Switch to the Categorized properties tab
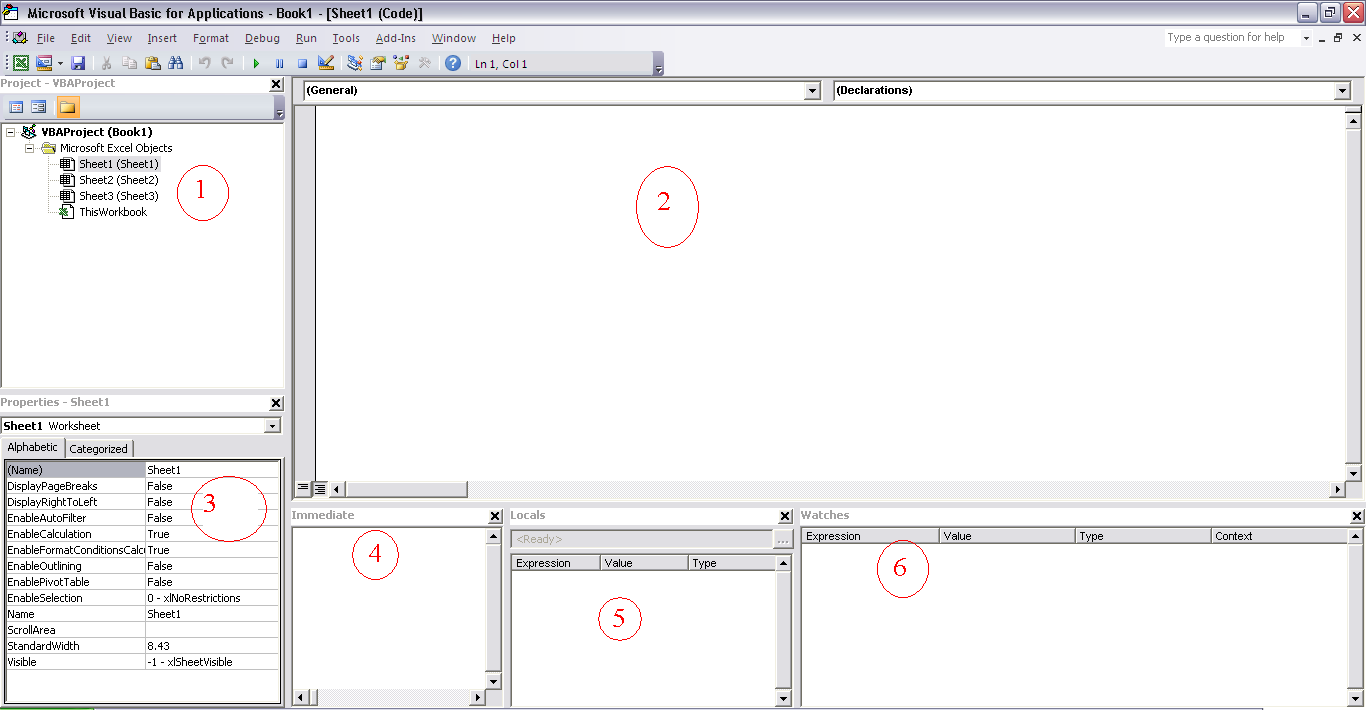The image size is (1366, 710). coord(98,448)
